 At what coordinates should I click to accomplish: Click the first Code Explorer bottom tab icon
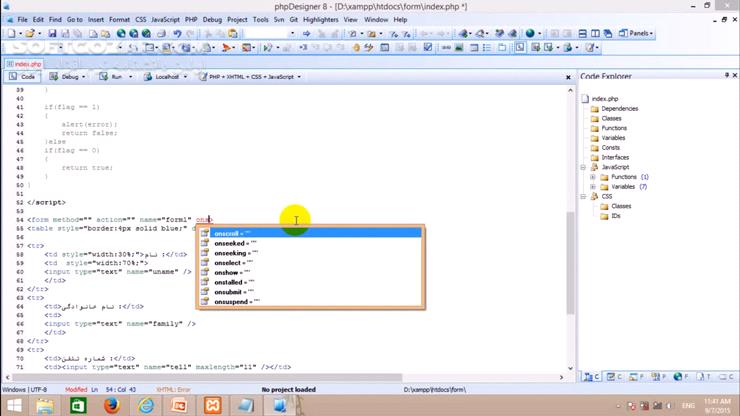(x=591, y=376)
